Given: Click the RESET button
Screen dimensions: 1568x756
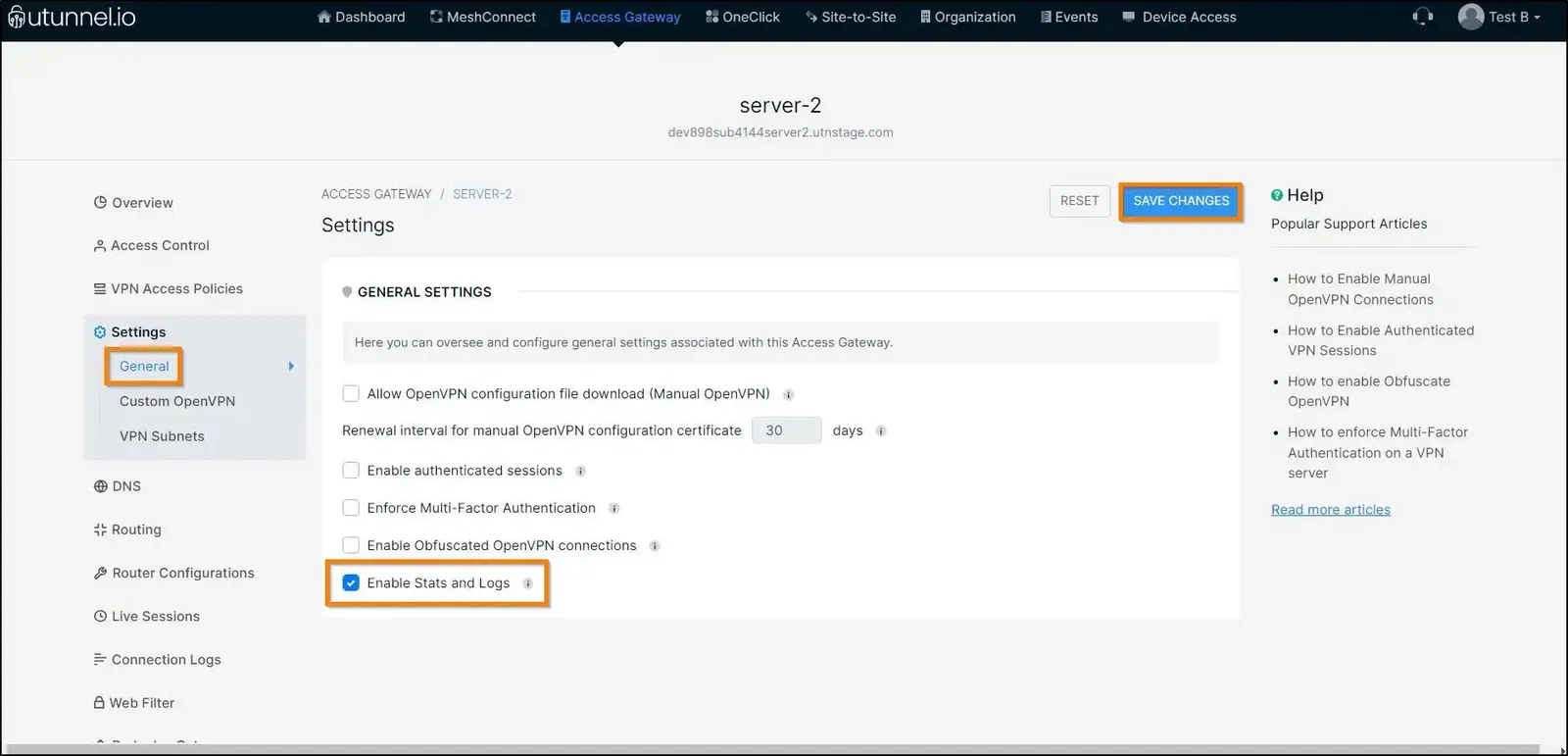Looking at the screenshot, I should [1079, 201].
